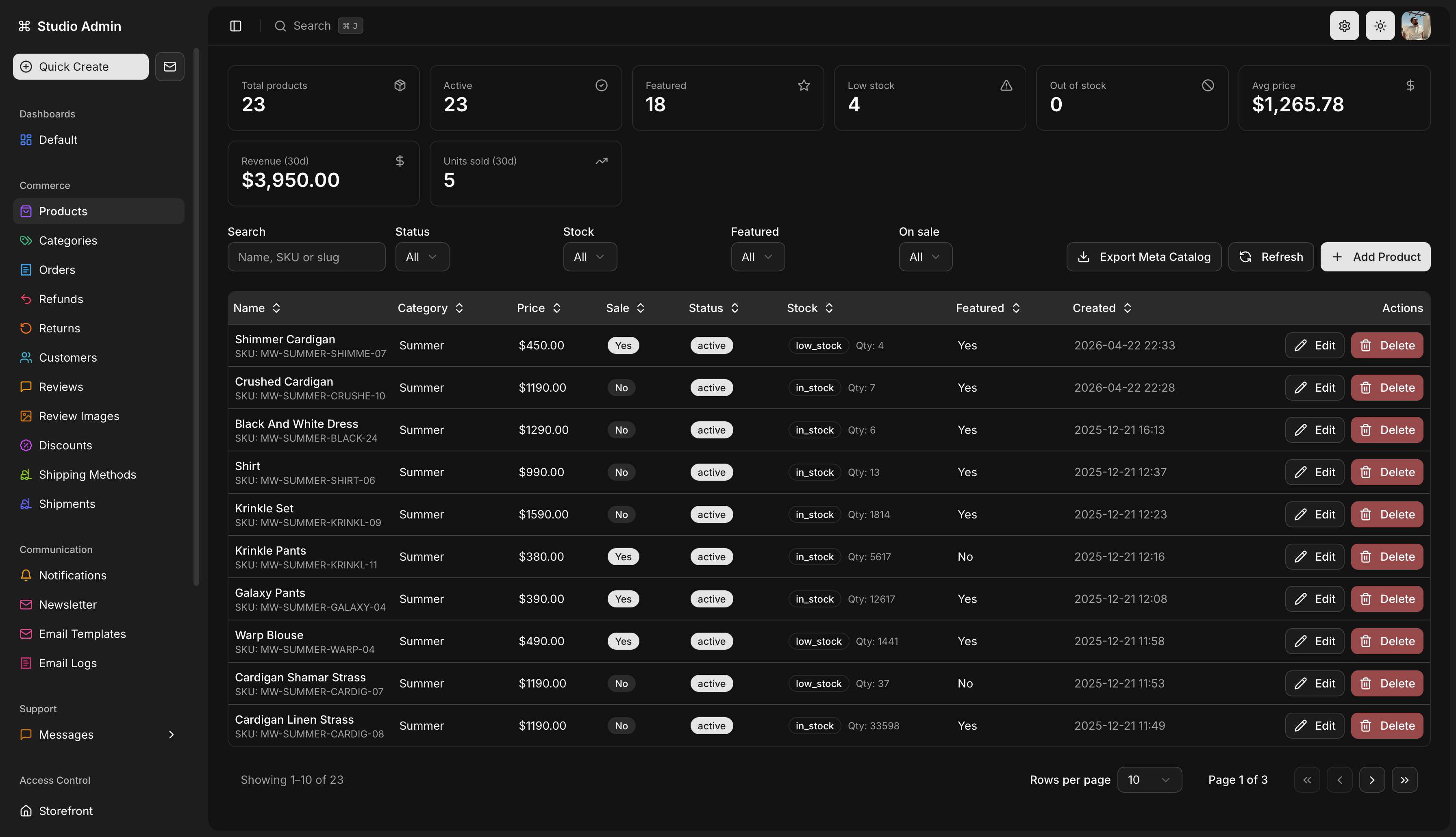Open Refunds in the sidebar
The width and height of the screenshot is (1456, 837).
click(x=98, y=299)
